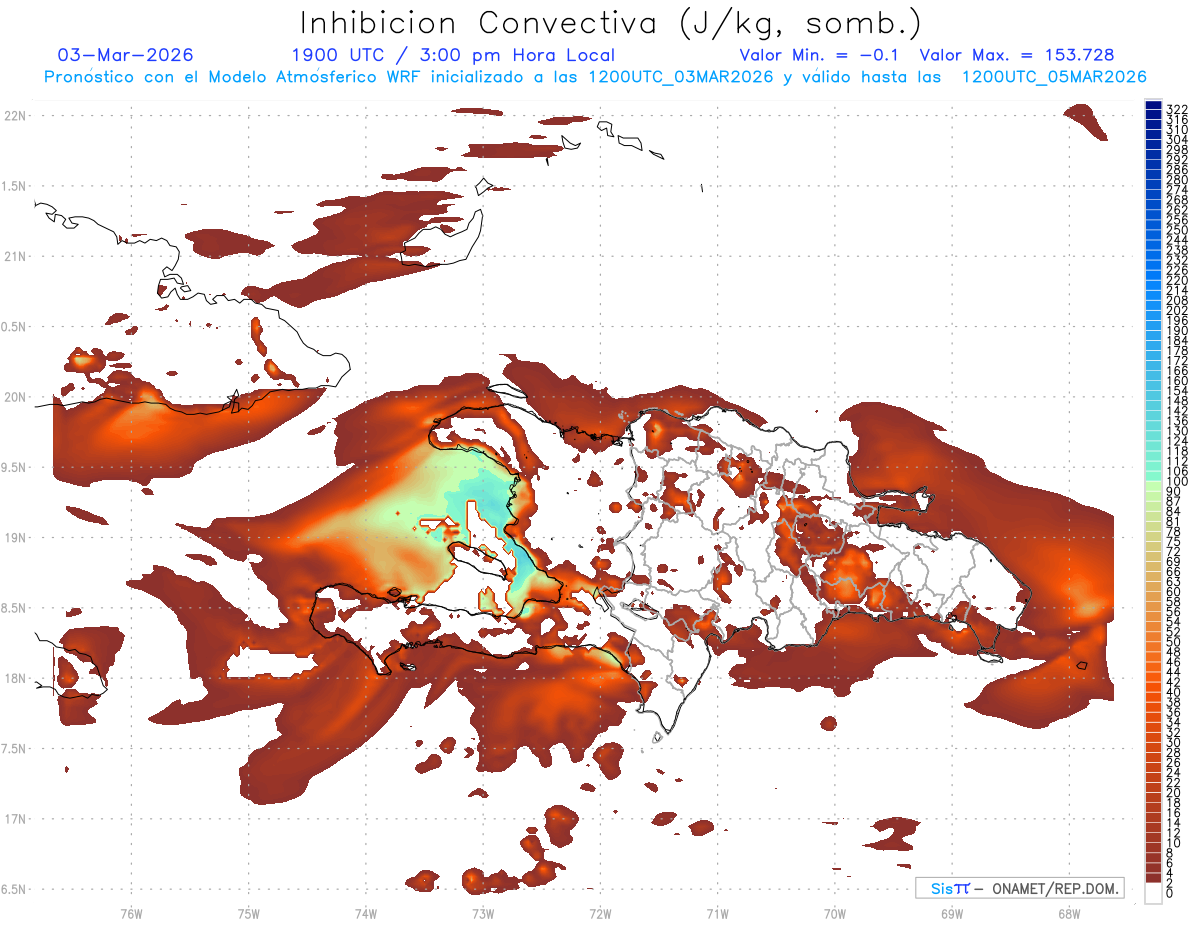Click the '9.5N' latitude label
This screenshot has width=1200, height=927.
15,467
